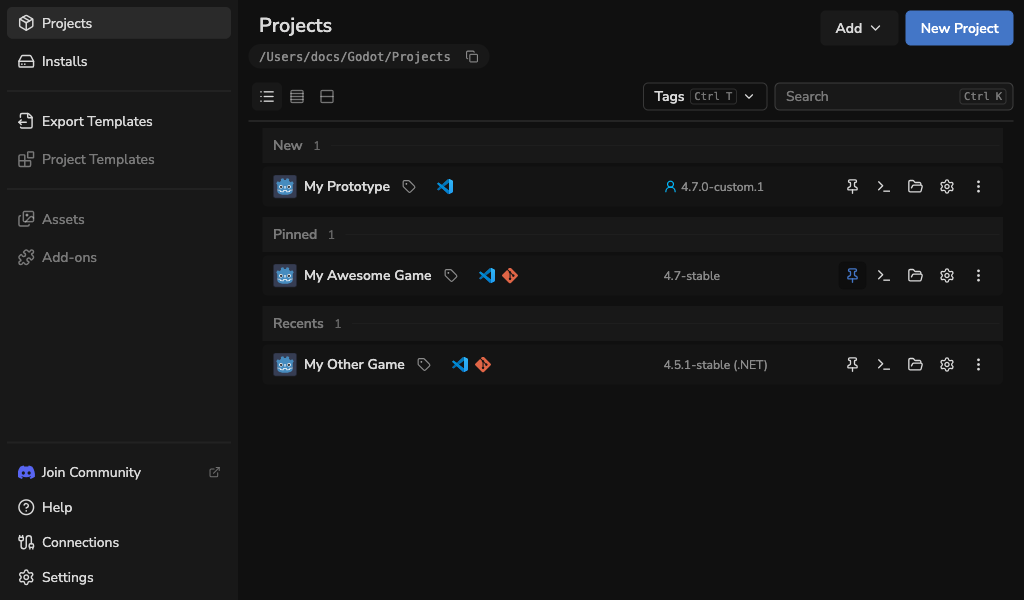Edit tags for My Prototype
1024x600 pixels.
(409, 187)
